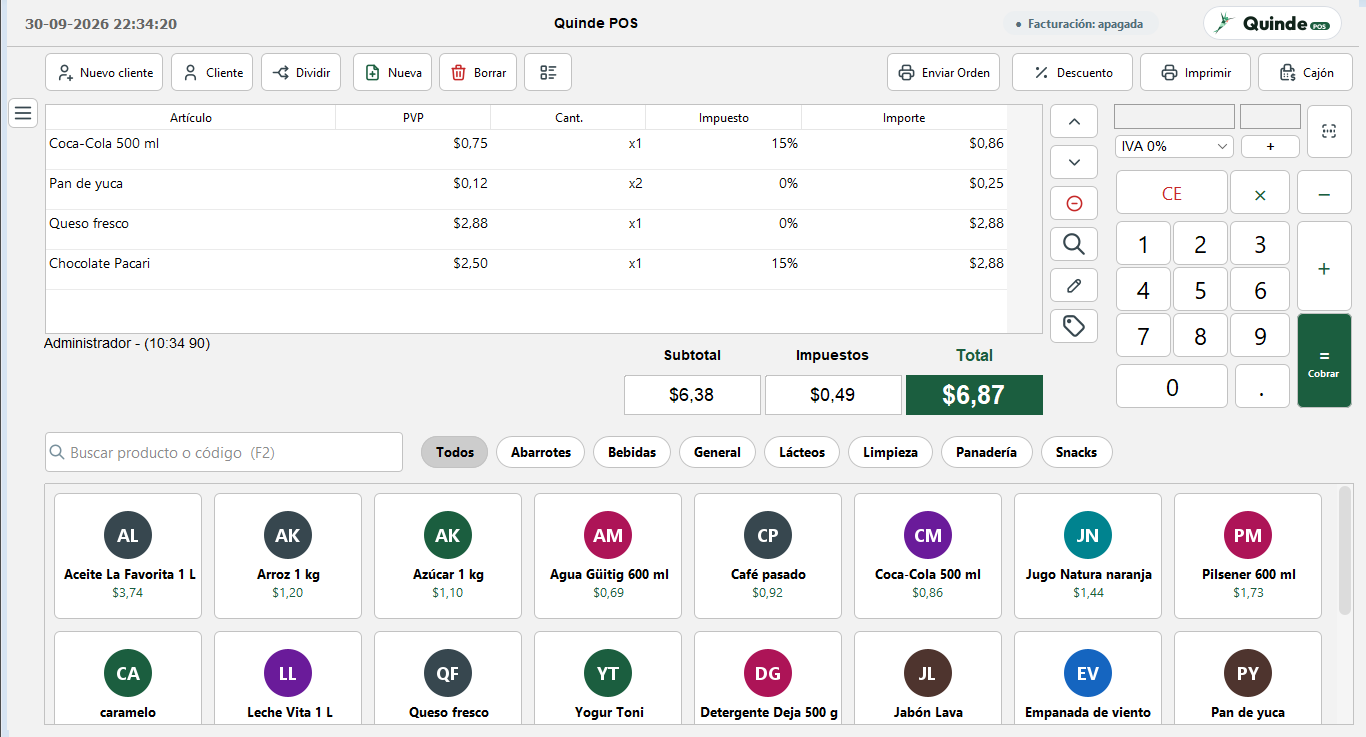Viewport: 1366px width, 737px height.
Task: Add a new client with Nuevo cliente
Action: point(105,72)
